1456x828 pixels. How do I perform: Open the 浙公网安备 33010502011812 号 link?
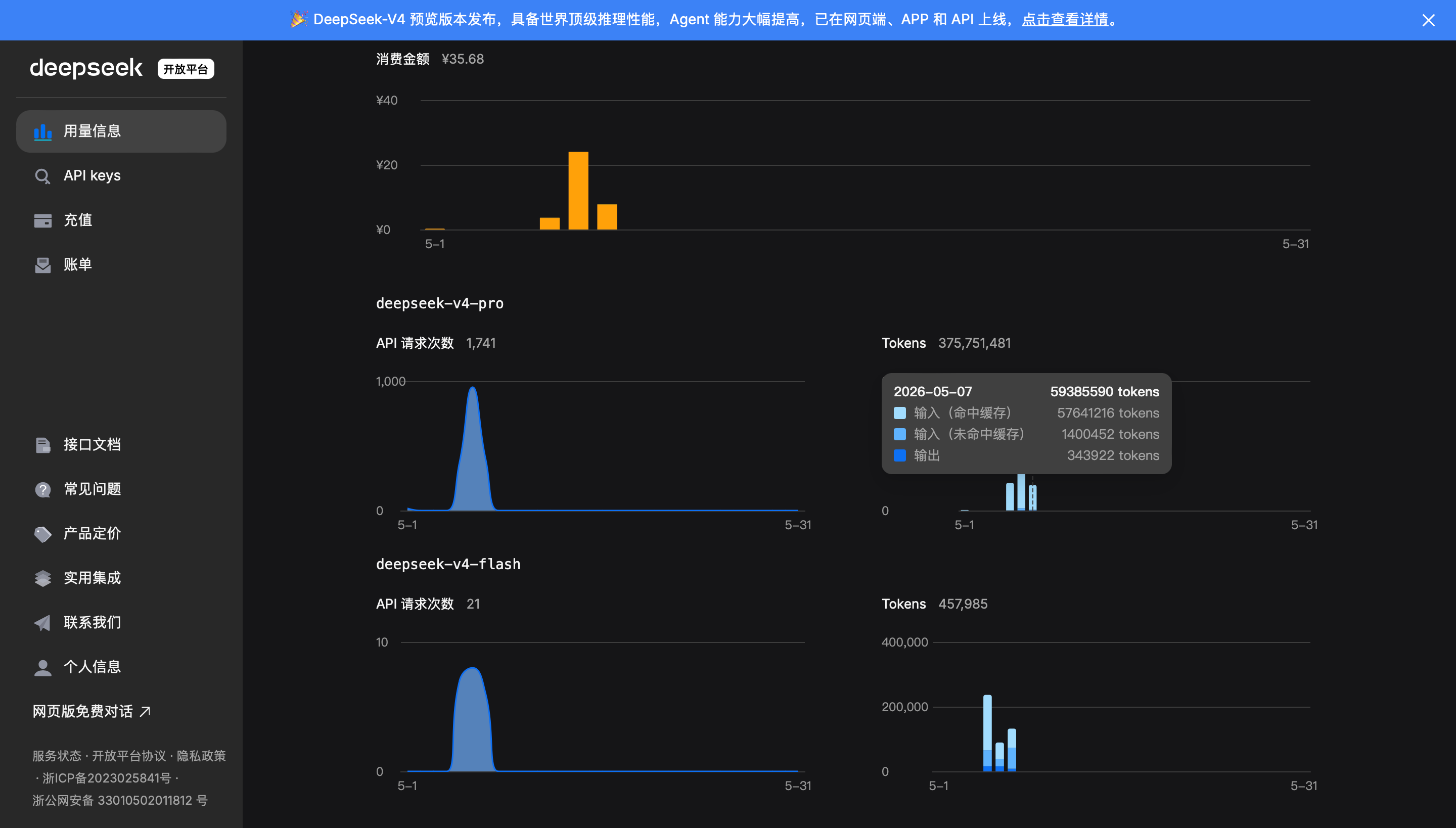coord(120,800)
